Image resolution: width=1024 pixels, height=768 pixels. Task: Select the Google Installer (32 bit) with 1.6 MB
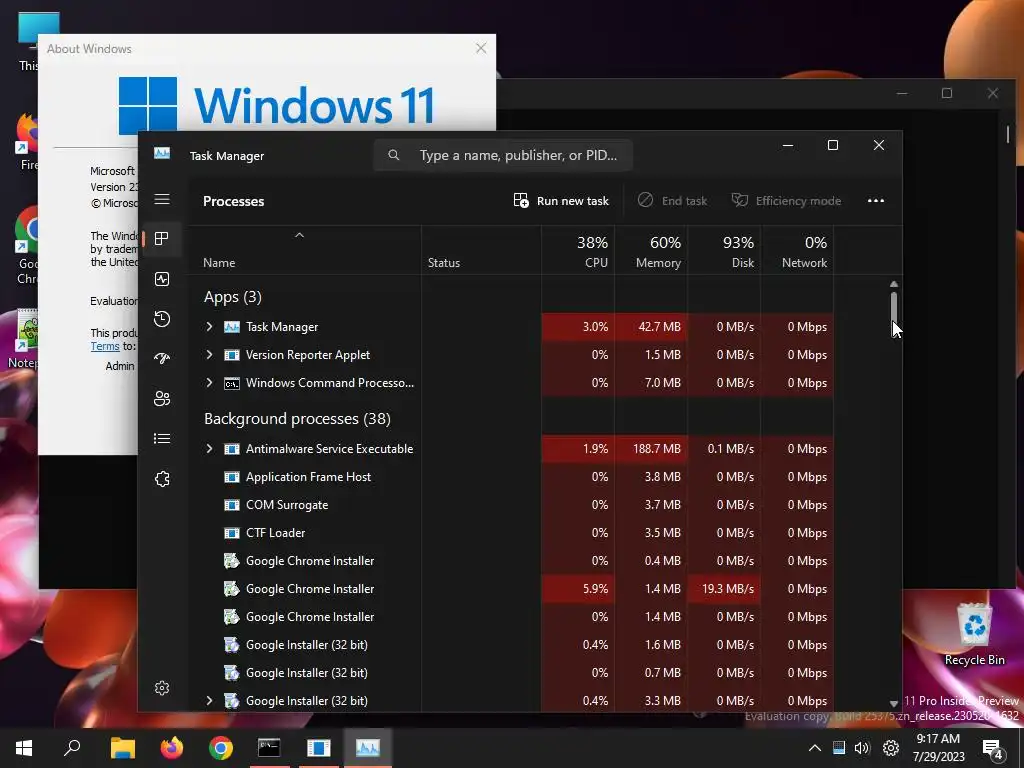point(511,645)
